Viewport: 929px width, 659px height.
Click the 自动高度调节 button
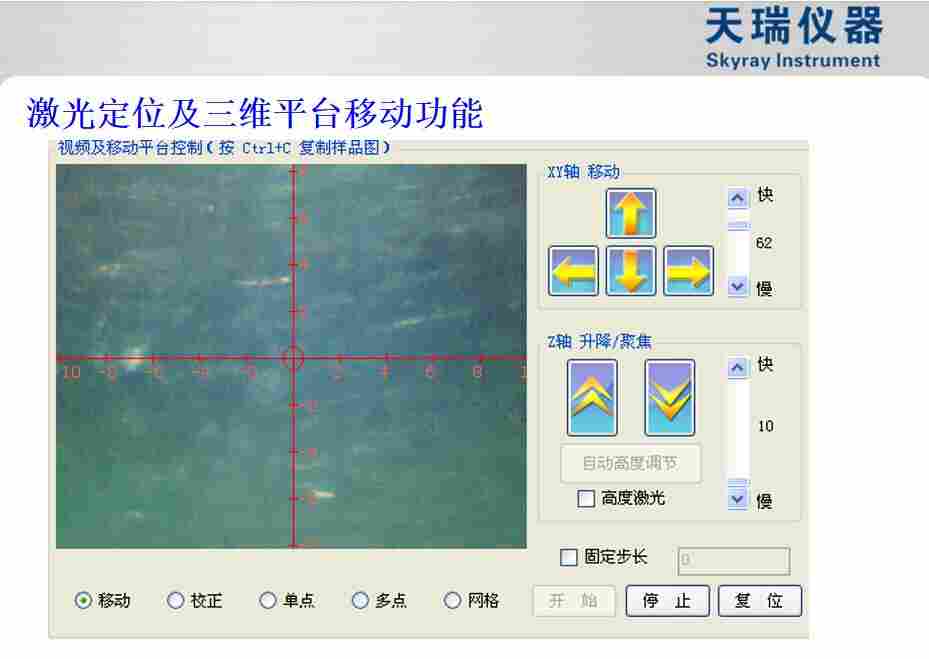click(x=630, y=464)
